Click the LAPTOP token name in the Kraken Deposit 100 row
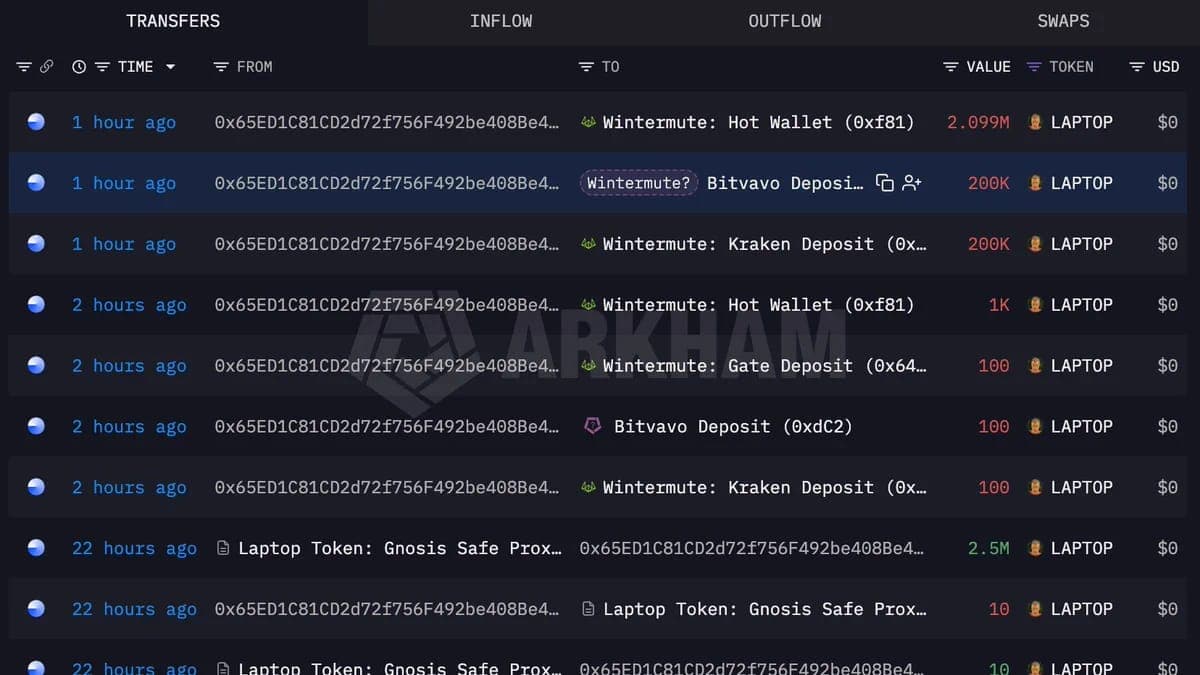 pyautogui.click(x=1081, y=487)
